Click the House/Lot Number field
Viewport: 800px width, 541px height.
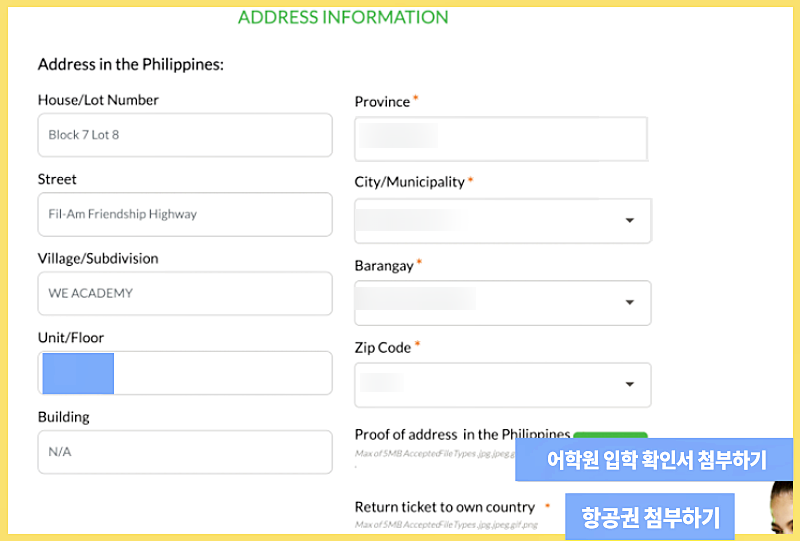185,135
